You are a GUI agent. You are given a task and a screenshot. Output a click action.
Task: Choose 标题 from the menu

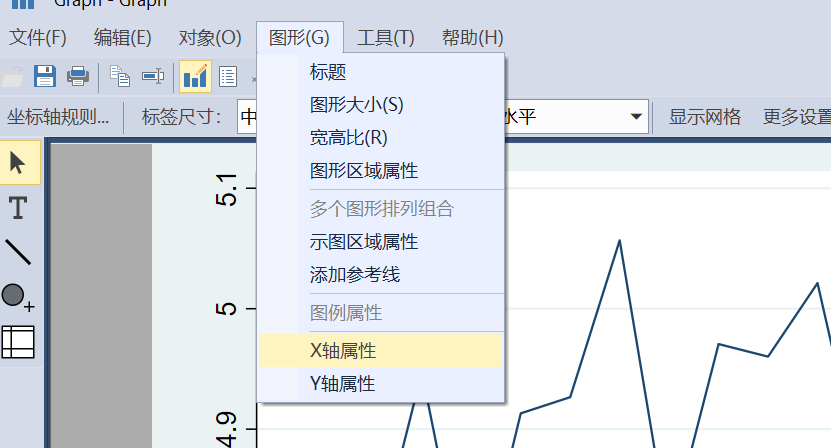point(381,72)
